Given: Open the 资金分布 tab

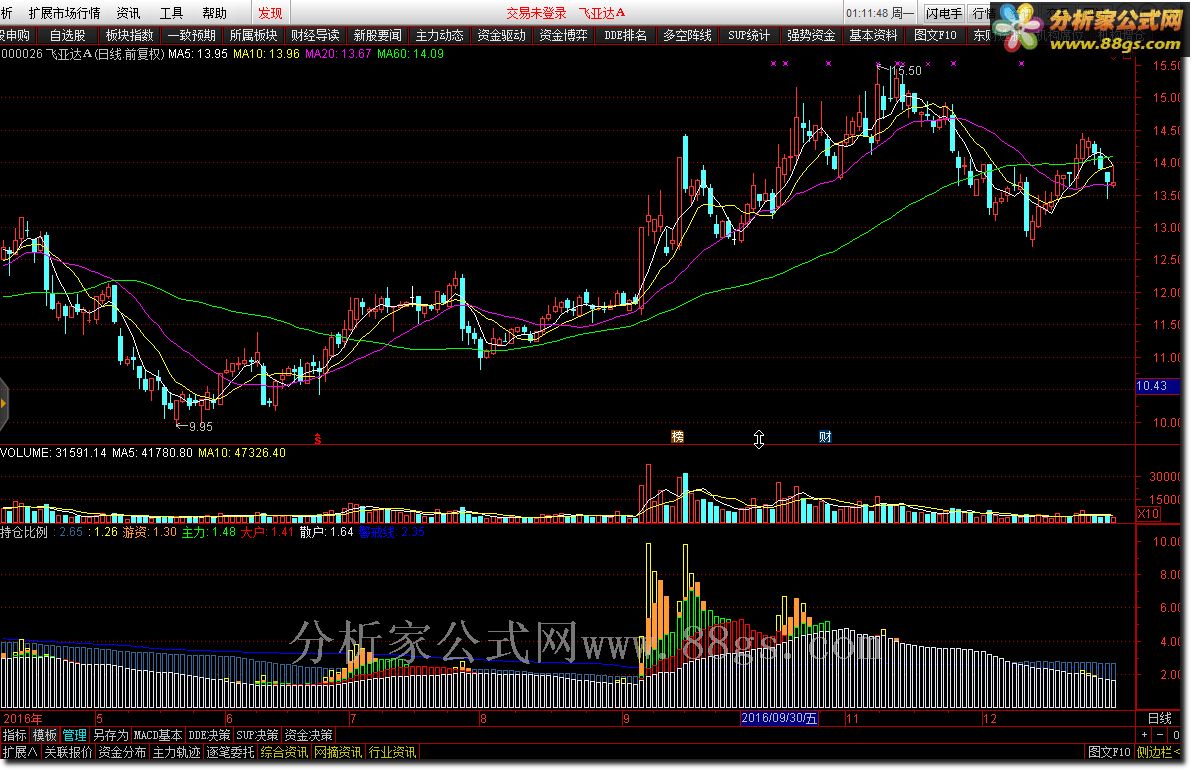Looking at the screenshot, I should point(122,752).
